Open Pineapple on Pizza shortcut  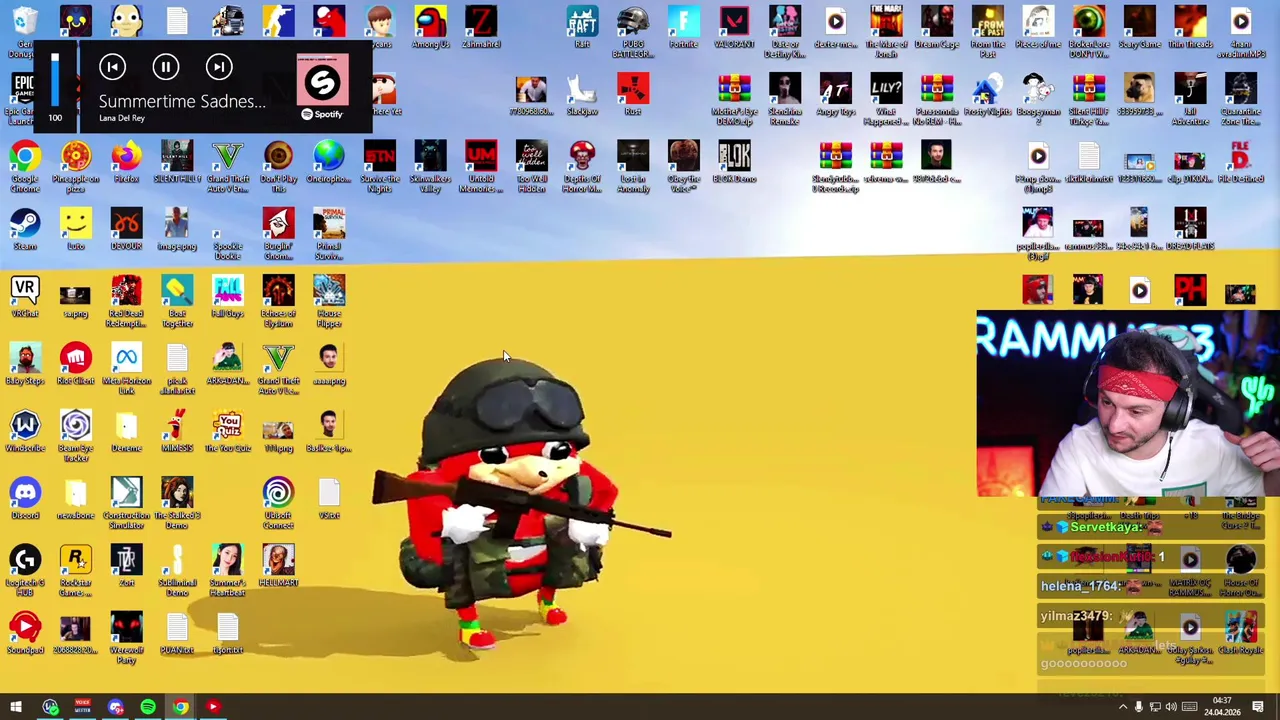tap(76, 166)
